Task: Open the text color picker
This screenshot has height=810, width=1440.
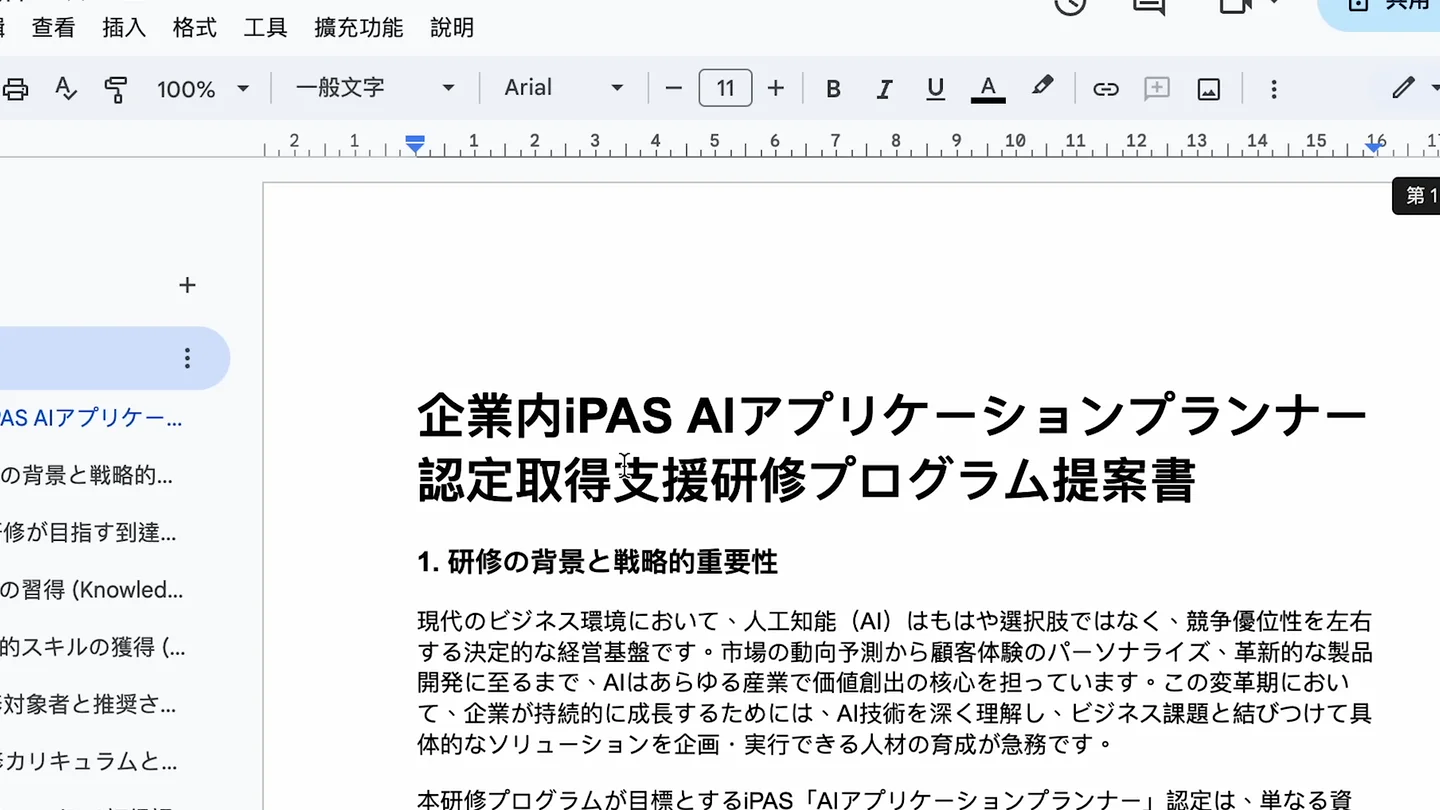Action: (x=988, y=89)
